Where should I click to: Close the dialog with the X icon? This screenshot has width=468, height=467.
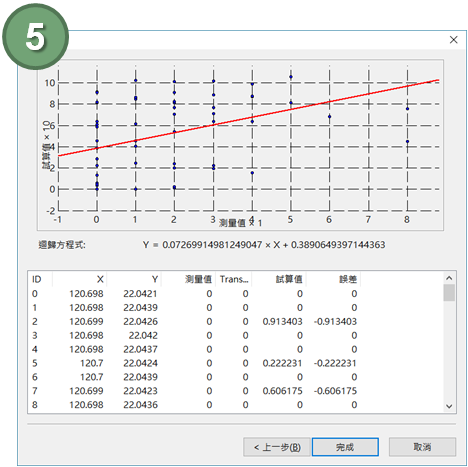coord(453,40)
